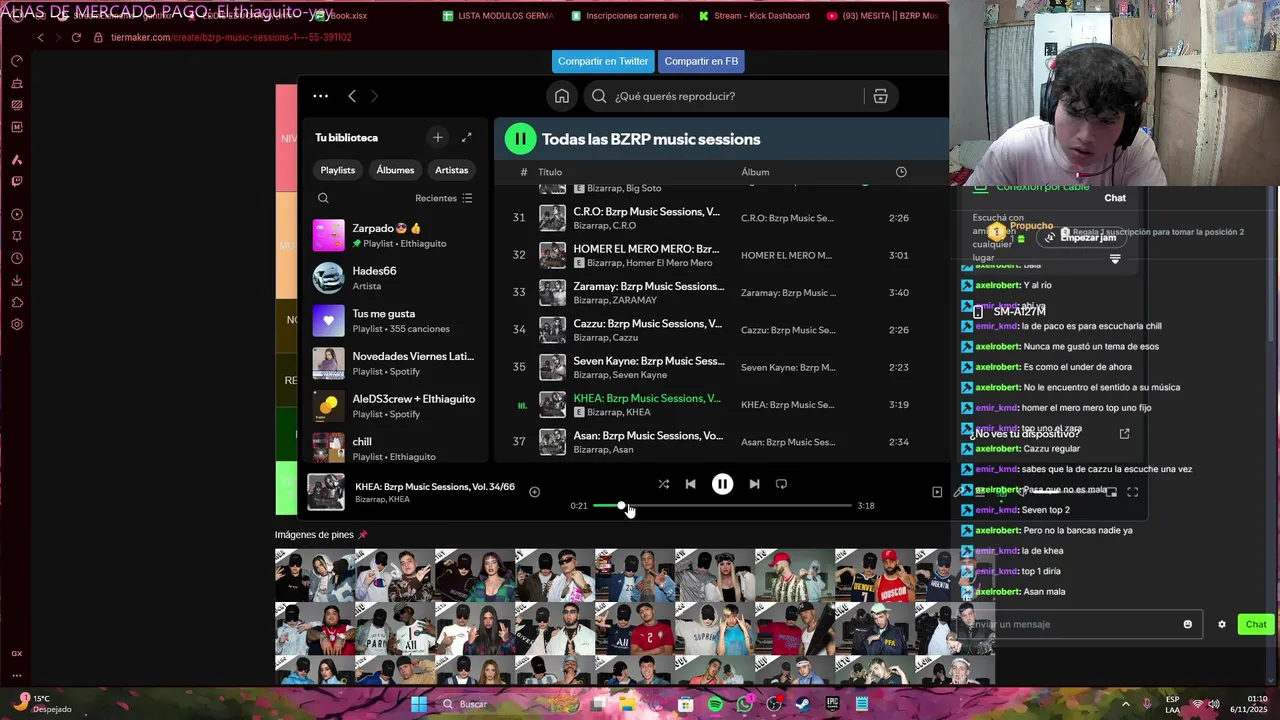This screenshot has width=1280, height=720.
Task: Open now-playing view icon
Action: pyautogui.click(x=937, y=492)
